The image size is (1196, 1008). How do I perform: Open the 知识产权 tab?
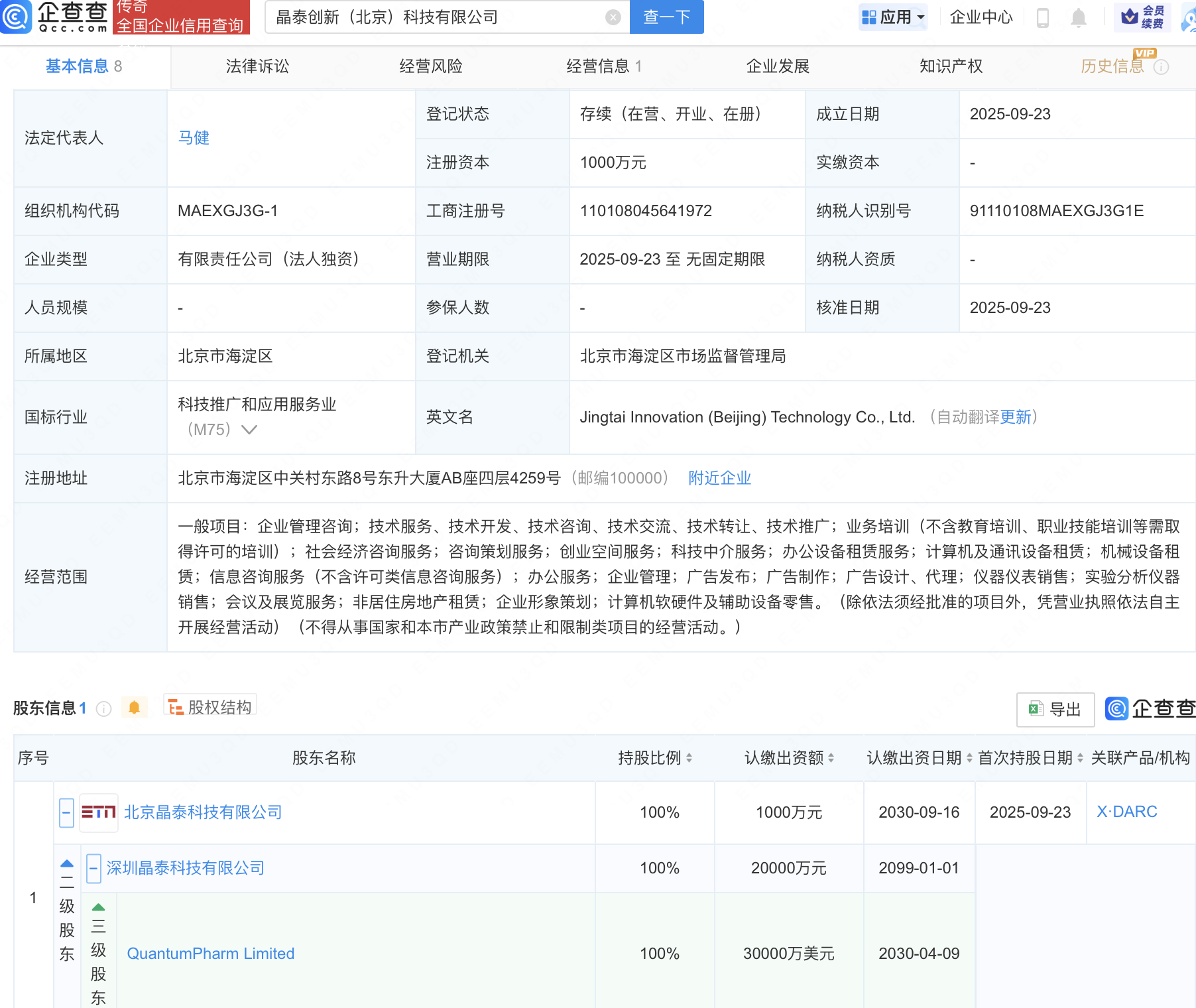[x=951, y=66]
